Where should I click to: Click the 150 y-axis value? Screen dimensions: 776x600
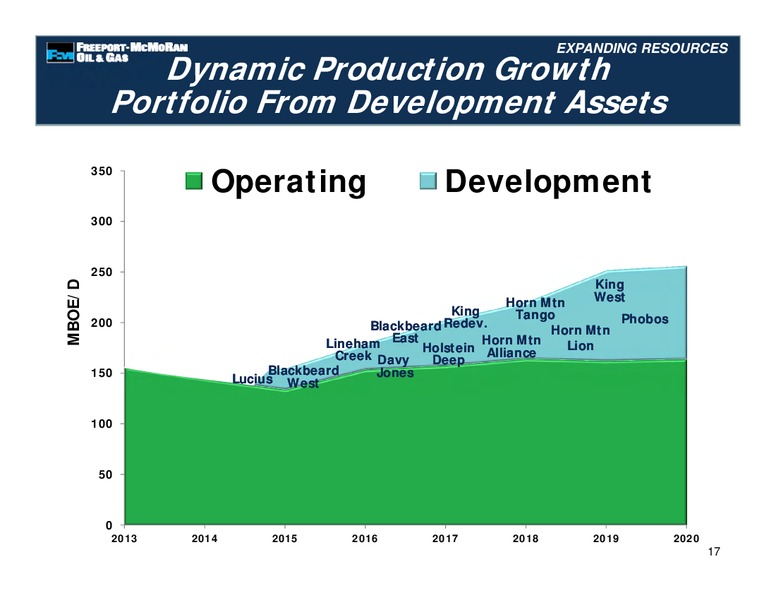[101, 373]
